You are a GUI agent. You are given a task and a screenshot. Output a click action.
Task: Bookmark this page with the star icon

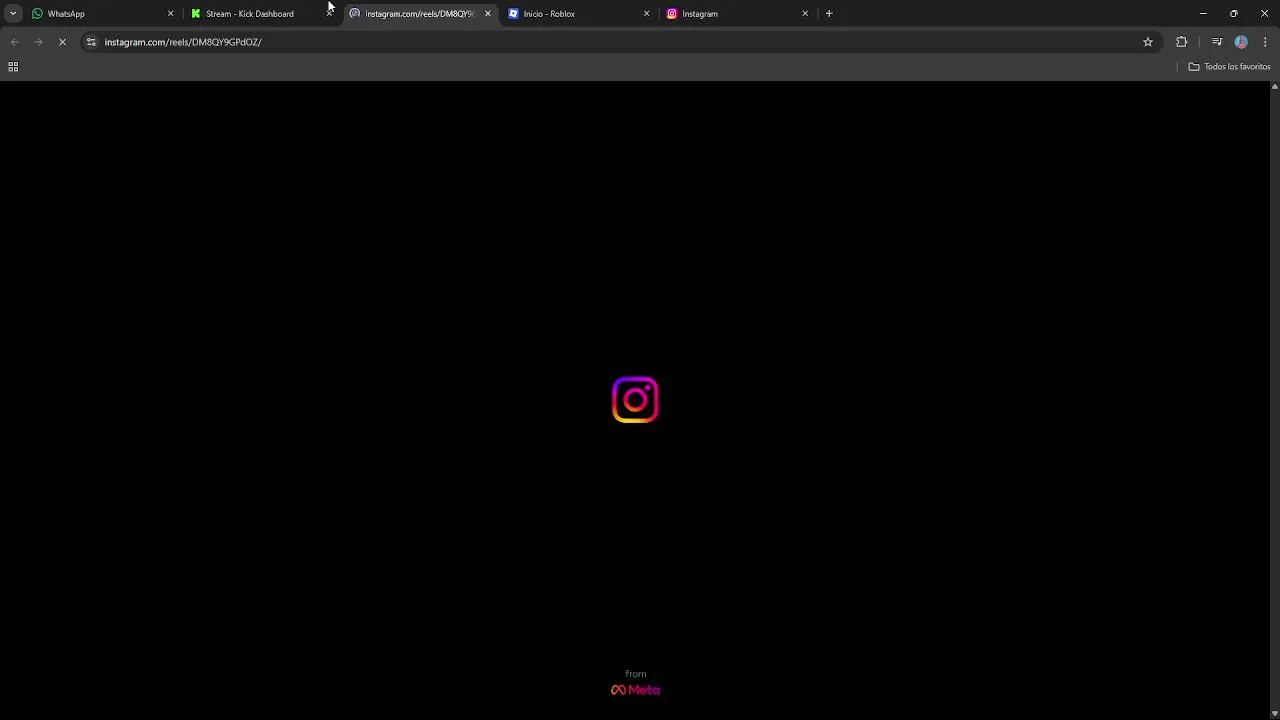[1148, 42]
